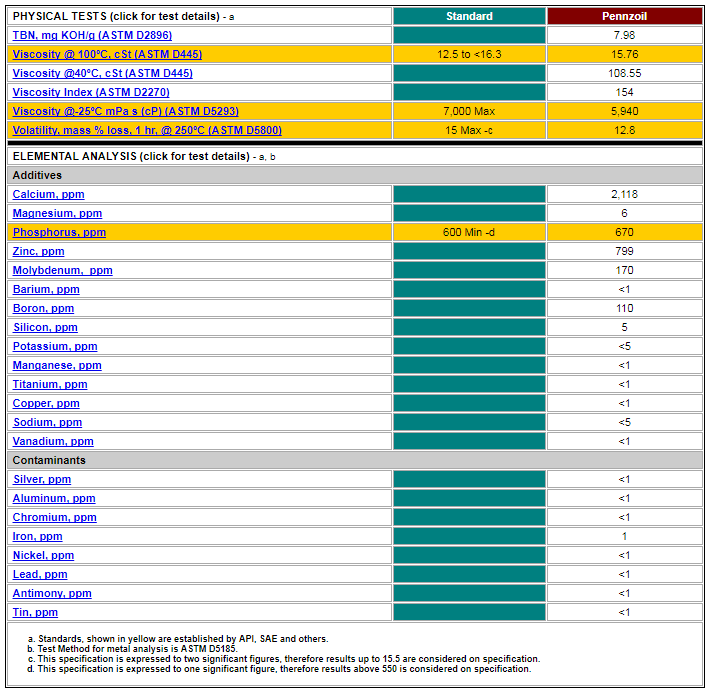This screenshot has height=694, width=710.
Task: Open the Chromium, ppm link
Action: coord(54,517)
